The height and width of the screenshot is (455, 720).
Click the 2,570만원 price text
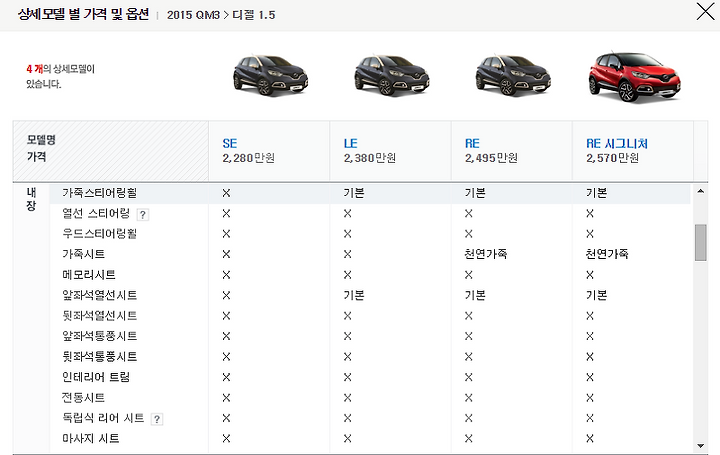click(x=612, y=158)
